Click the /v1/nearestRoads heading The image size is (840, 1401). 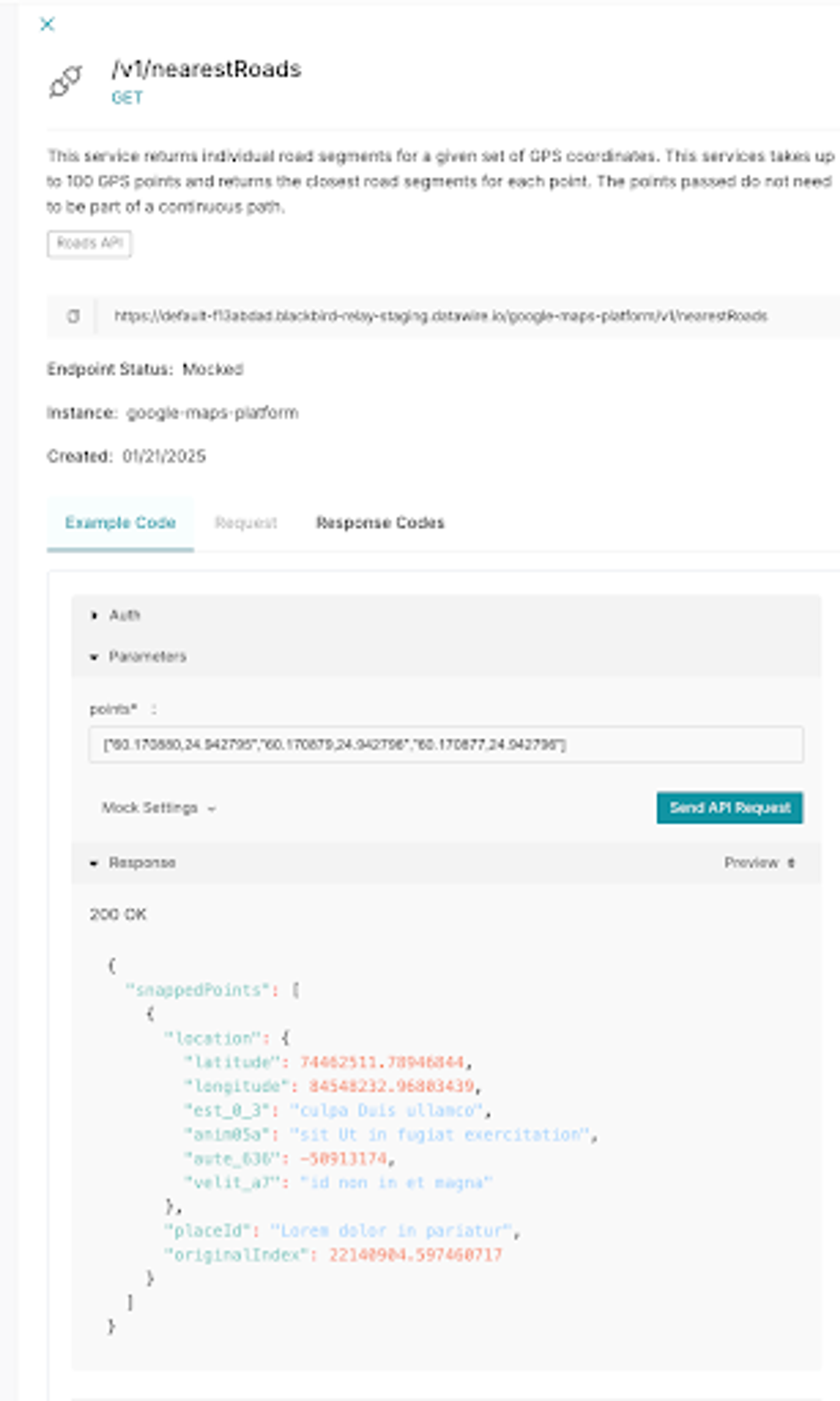tap(206, 69)
